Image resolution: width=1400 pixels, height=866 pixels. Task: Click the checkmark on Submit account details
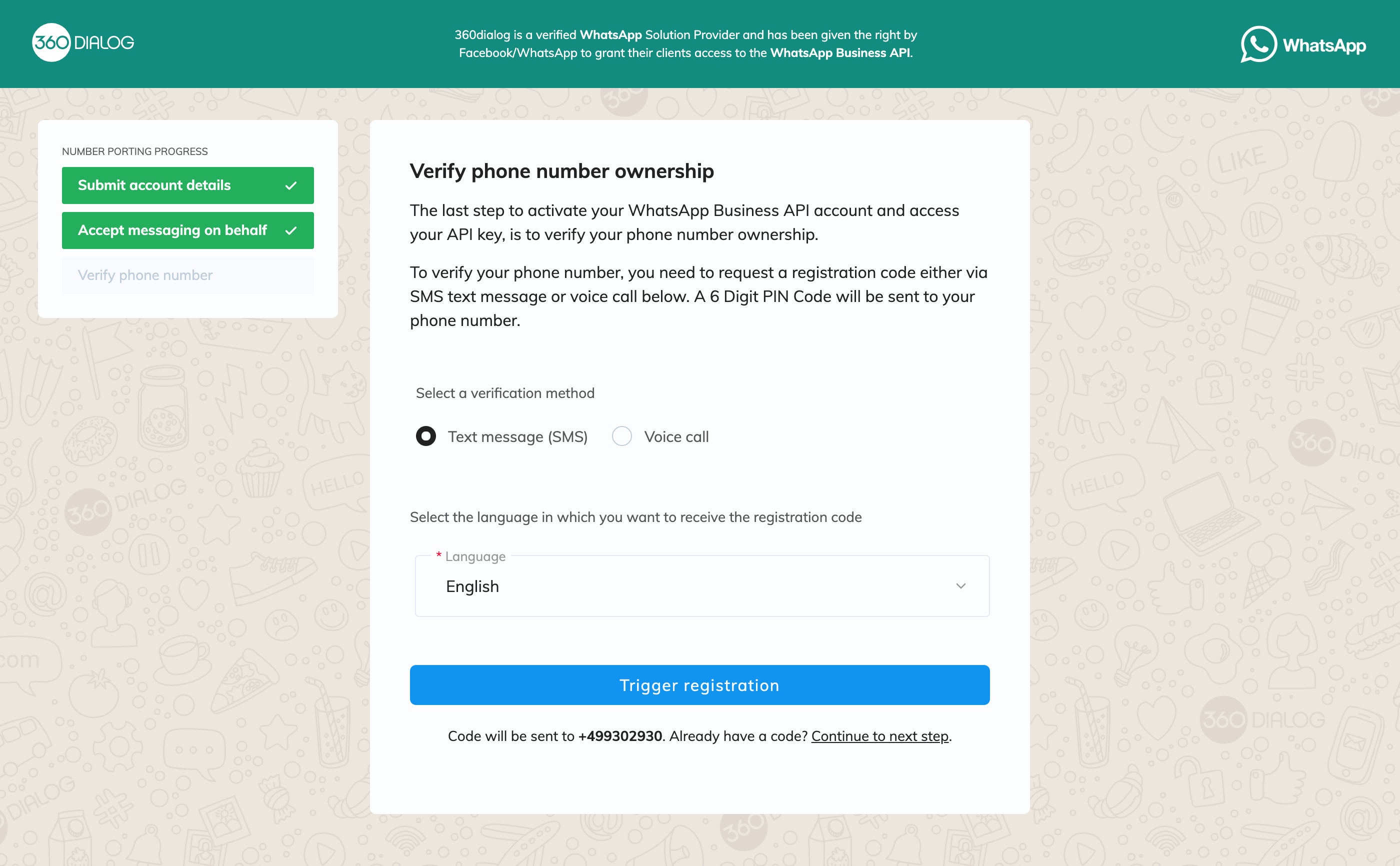(x=291, y=185)
